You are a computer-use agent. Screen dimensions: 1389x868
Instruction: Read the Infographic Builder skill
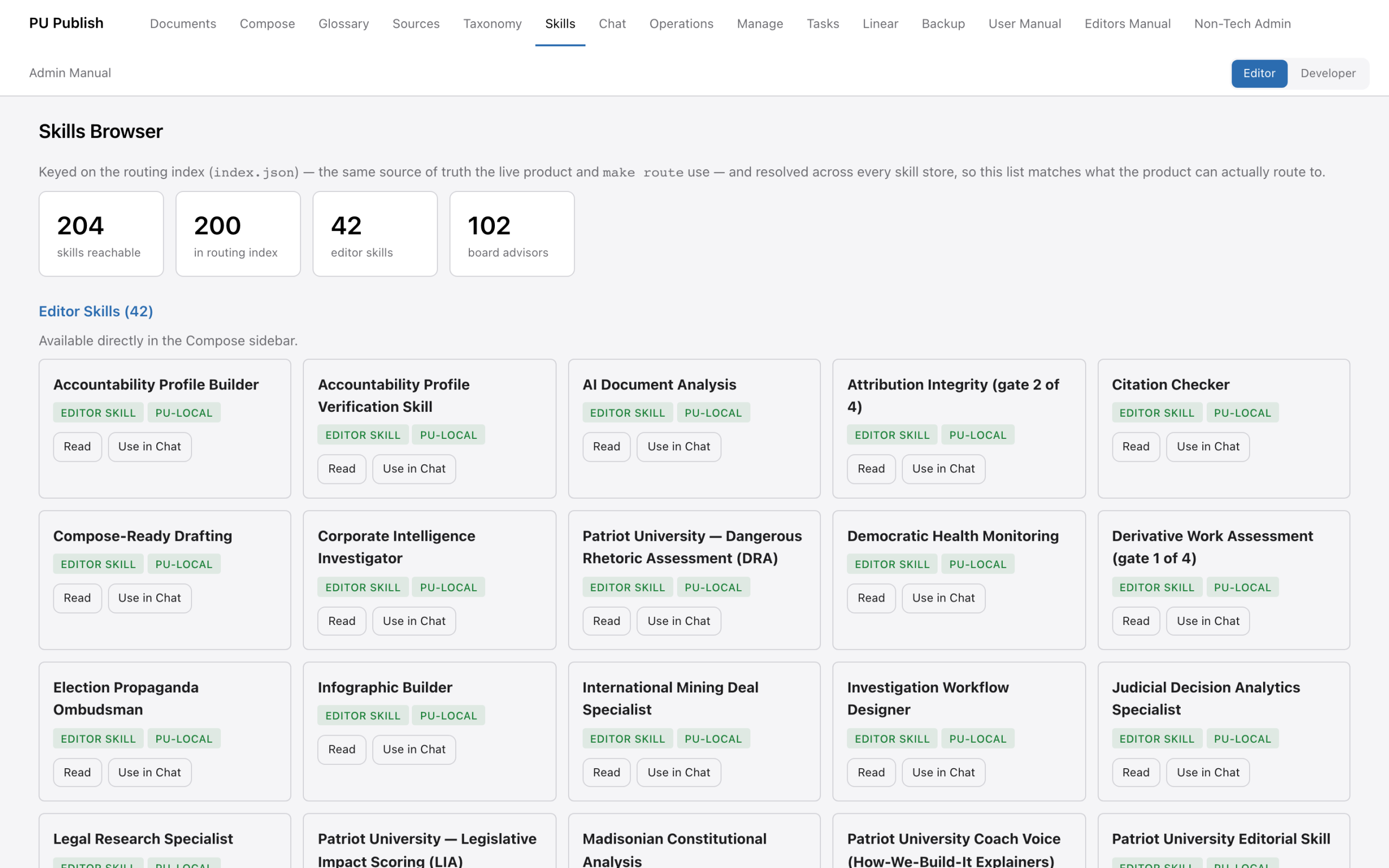click(x=342, y=750)
